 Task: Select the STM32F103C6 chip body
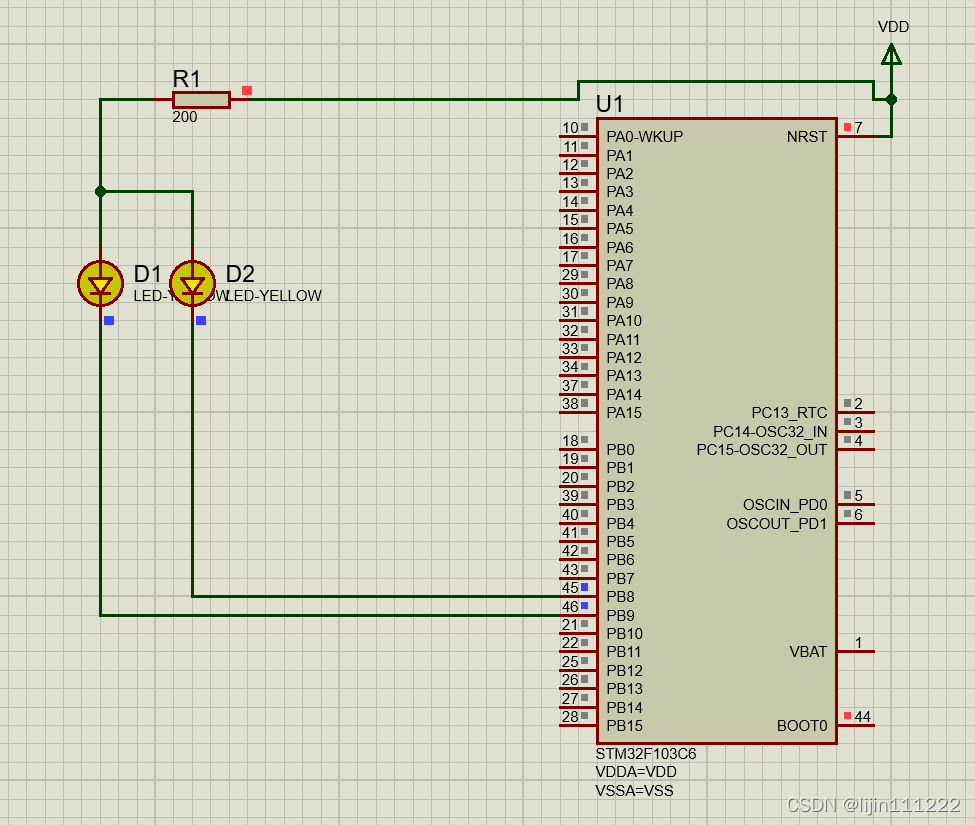[x=716, y=431]
